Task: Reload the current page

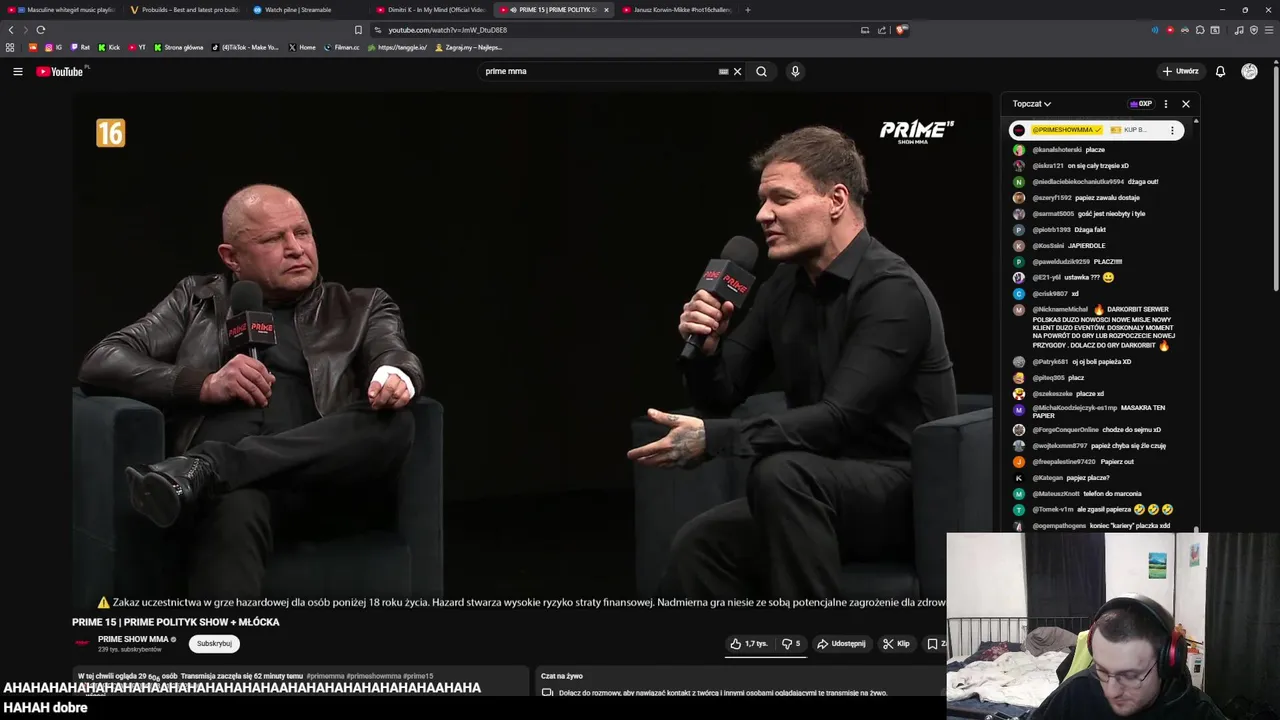Action: 41,30
